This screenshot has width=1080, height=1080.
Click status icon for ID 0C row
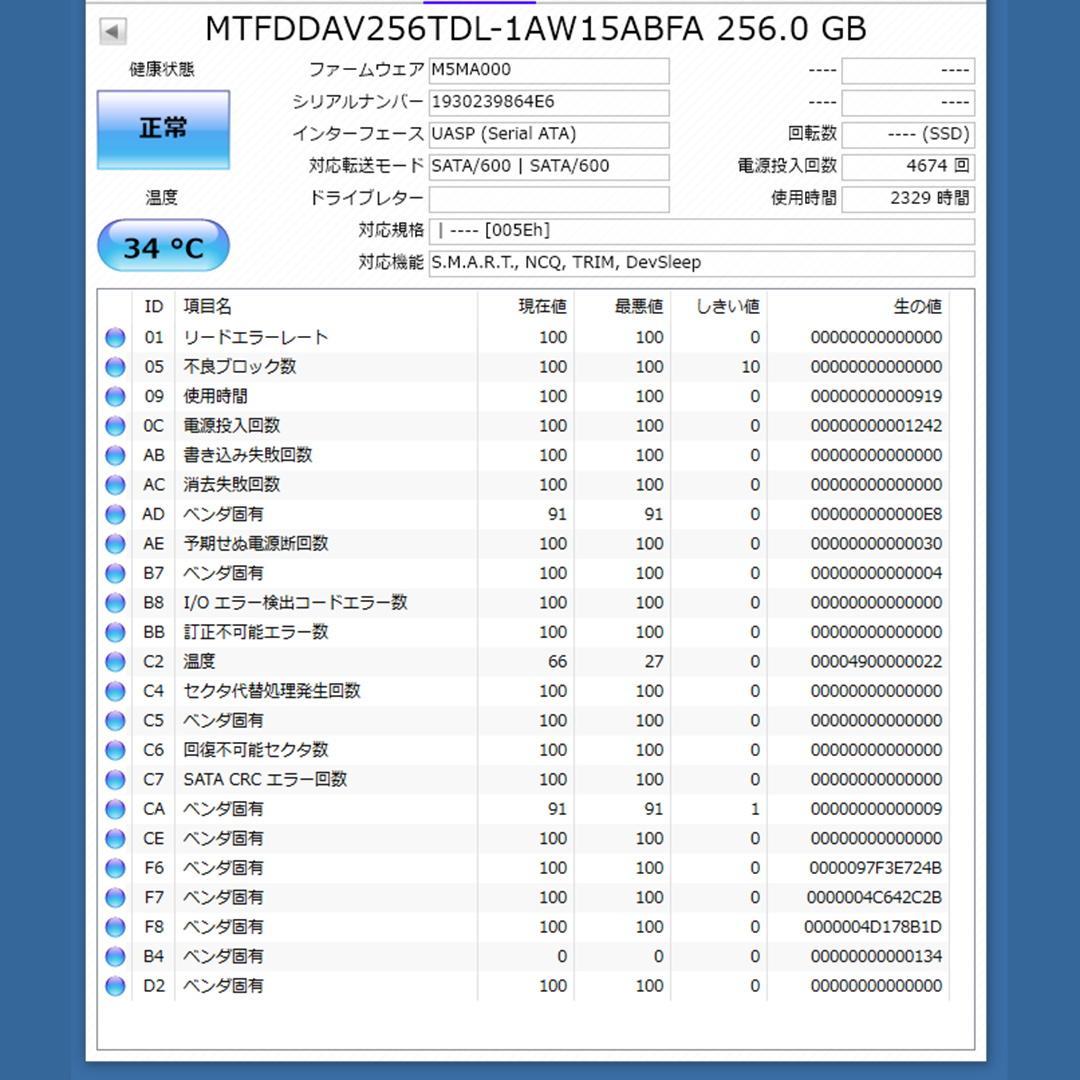[115, 426]
